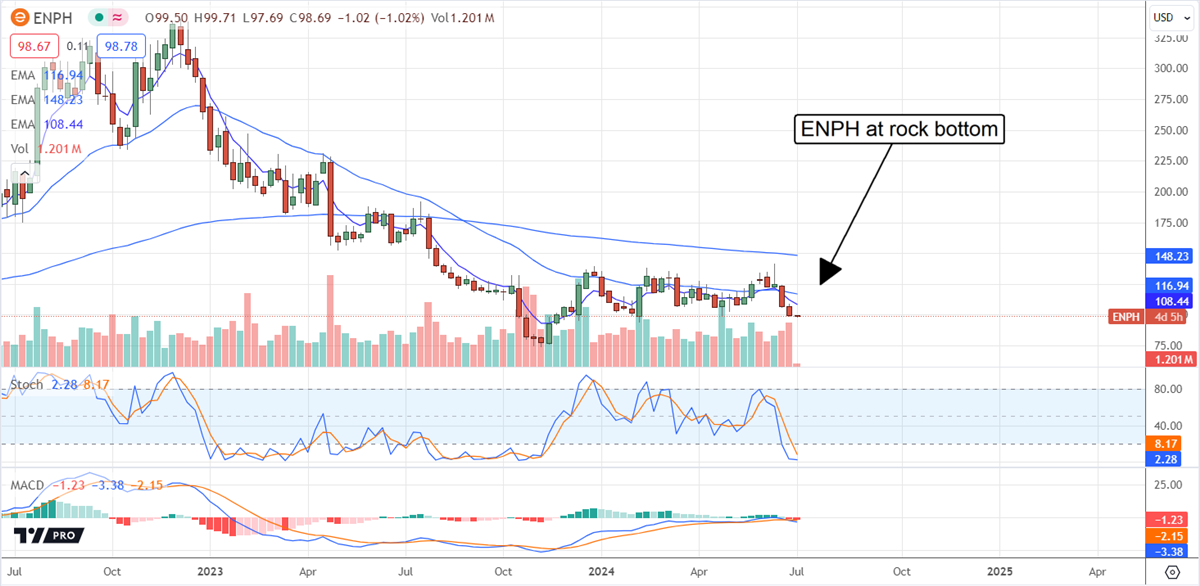Click the 'ENPH at rock bottom' text annotation
Screen dimensions: 1200x586
(898, 129)
